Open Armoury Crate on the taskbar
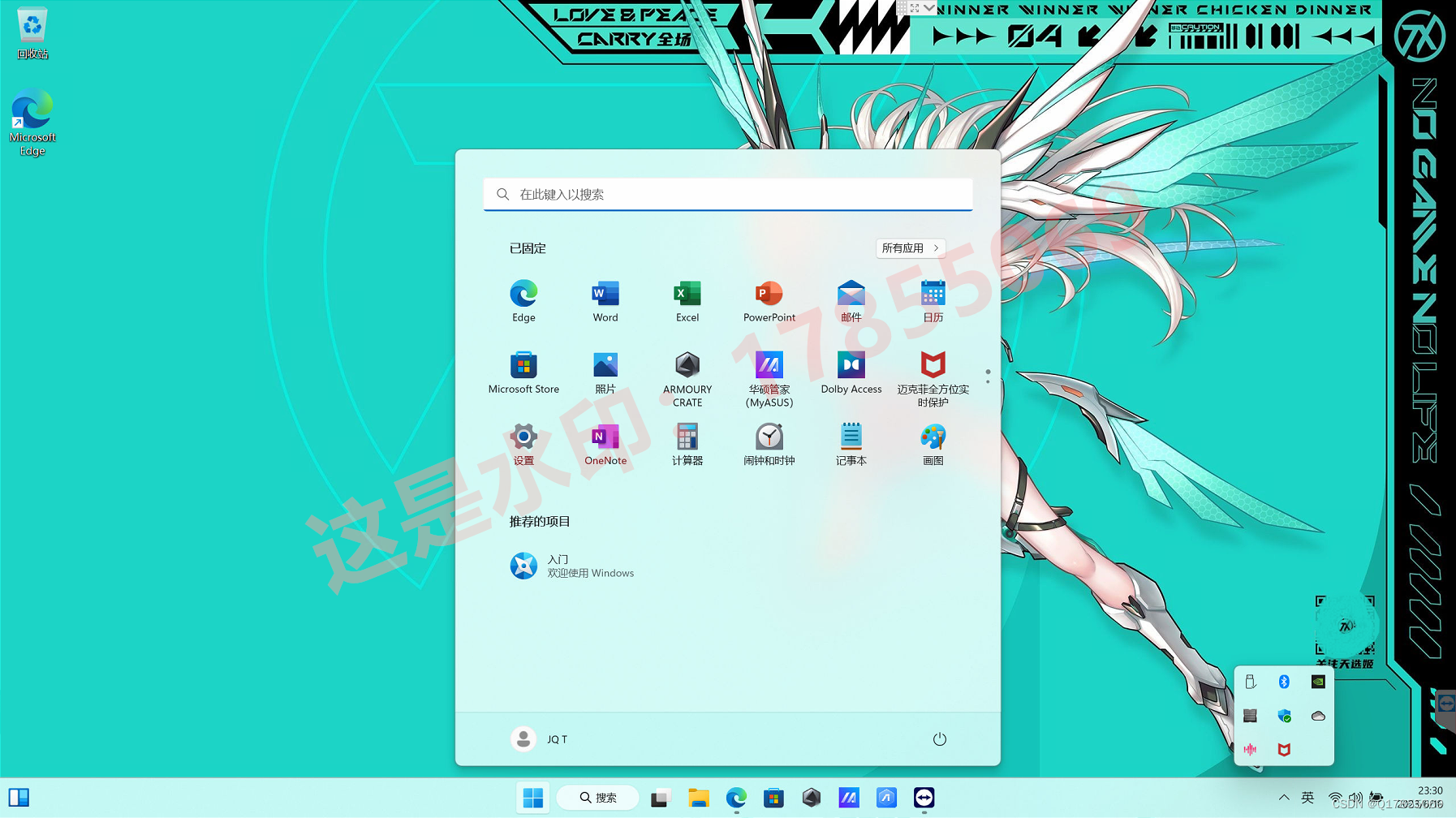 coord(812,799)
